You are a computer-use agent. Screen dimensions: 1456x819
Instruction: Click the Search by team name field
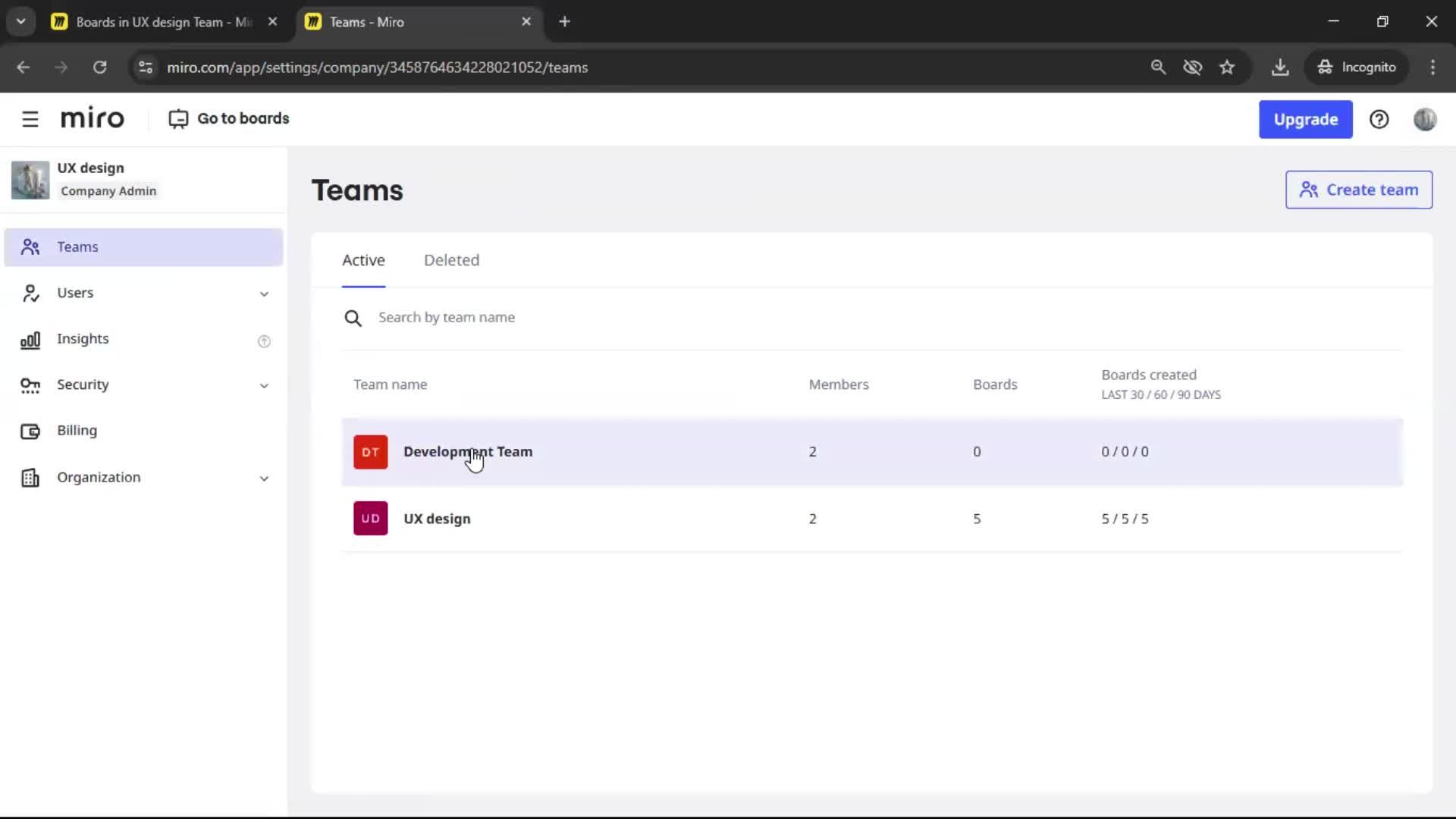pos(872,318)
